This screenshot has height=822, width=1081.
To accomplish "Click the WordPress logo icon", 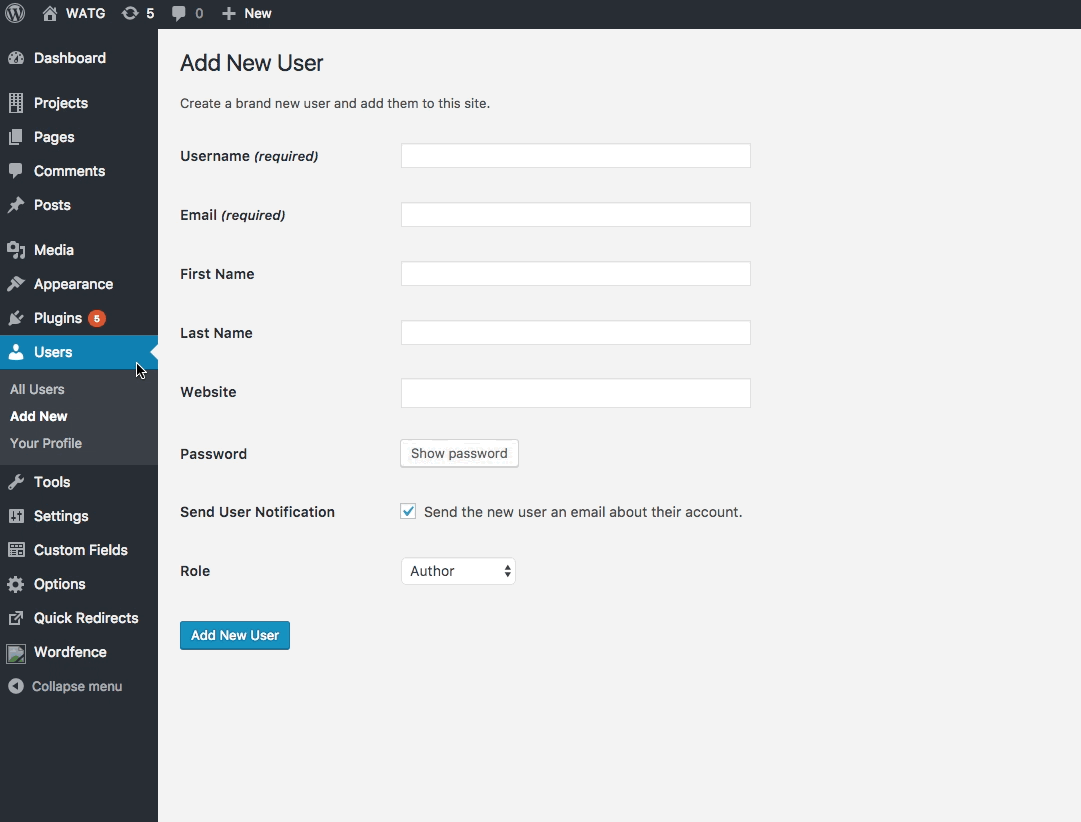I will coord(15,13).
